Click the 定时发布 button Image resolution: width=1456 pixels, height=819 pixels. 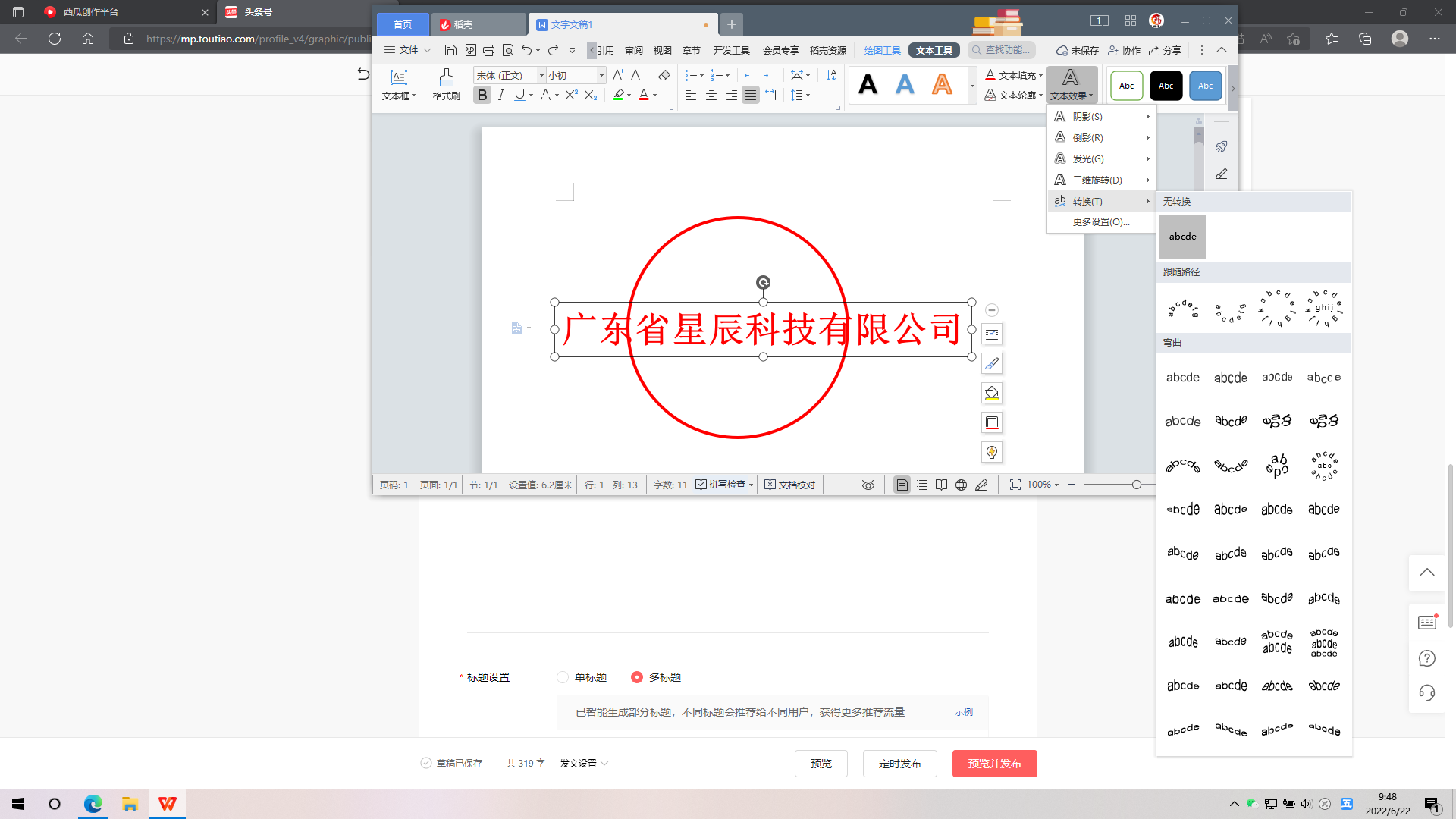[x=899, y=764]
